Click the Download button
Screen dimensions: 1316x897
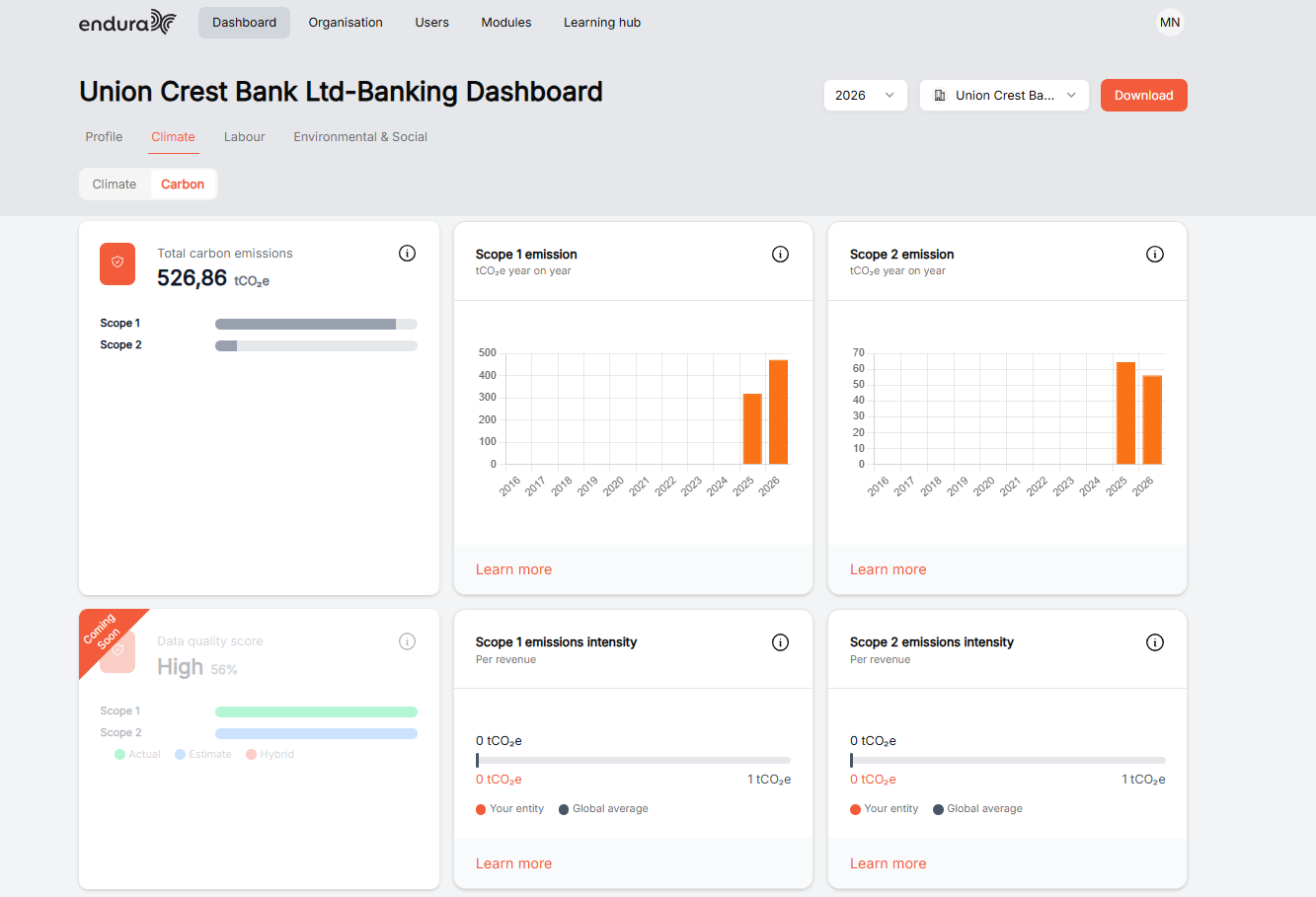(x=1144, y=96)
